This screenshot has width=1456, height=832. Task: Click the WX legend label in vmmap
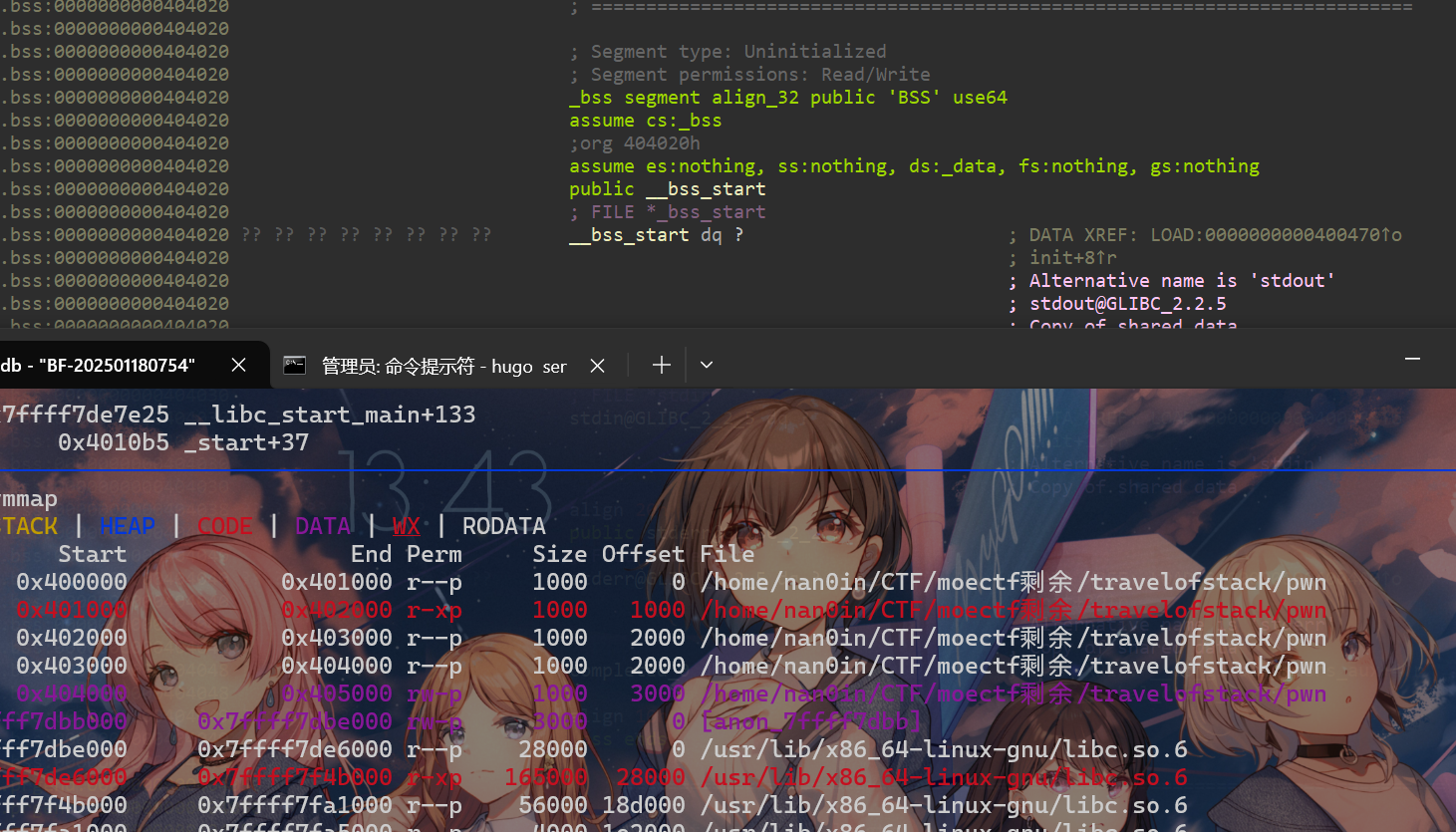click(407, 526)
